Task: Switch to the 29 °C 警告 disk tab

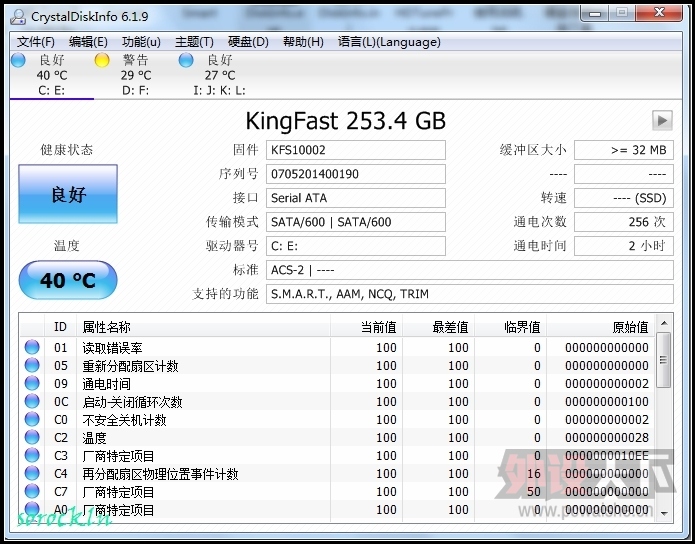Action: 136,74
